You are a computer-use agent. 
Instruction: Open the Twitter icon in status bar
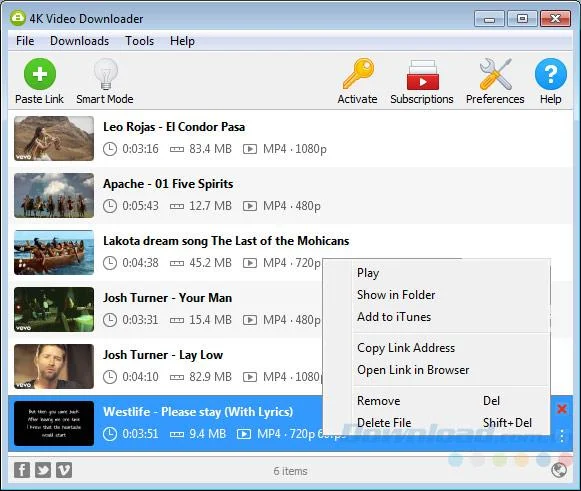(x=43, y=470)
